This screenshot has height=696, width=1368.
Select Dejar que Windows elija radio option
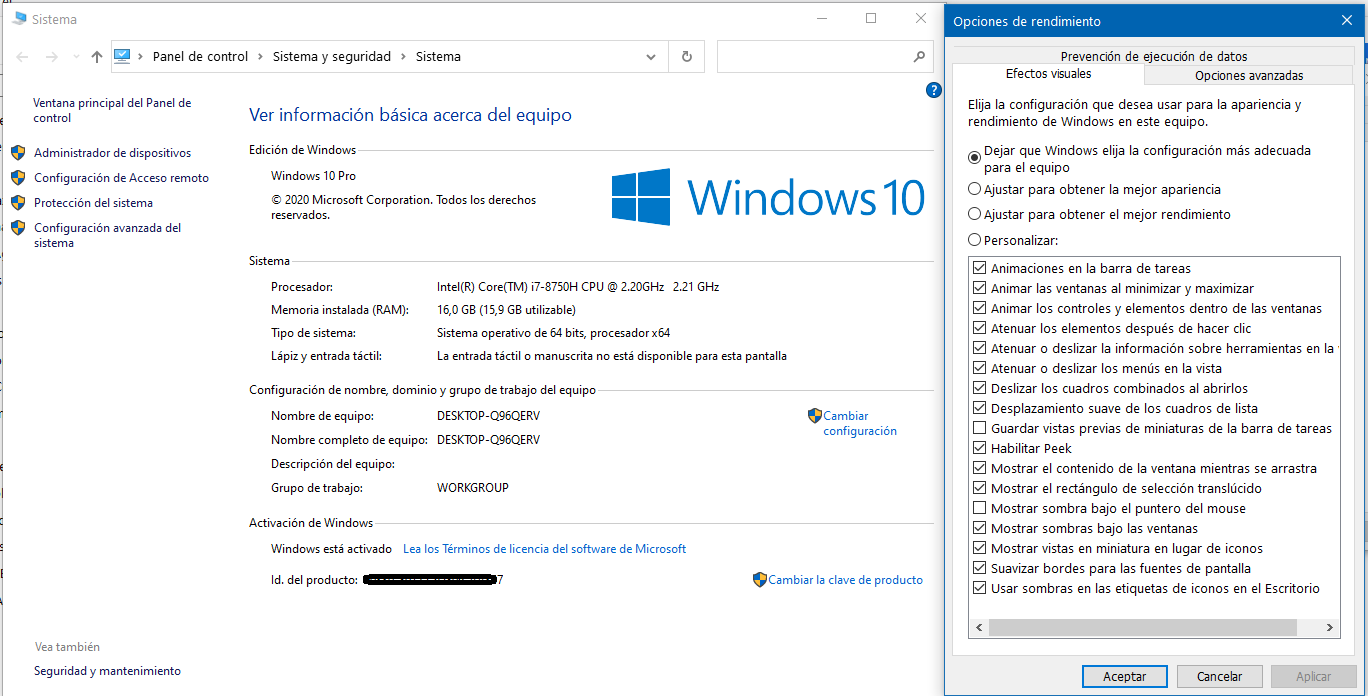tap(975, 157)
